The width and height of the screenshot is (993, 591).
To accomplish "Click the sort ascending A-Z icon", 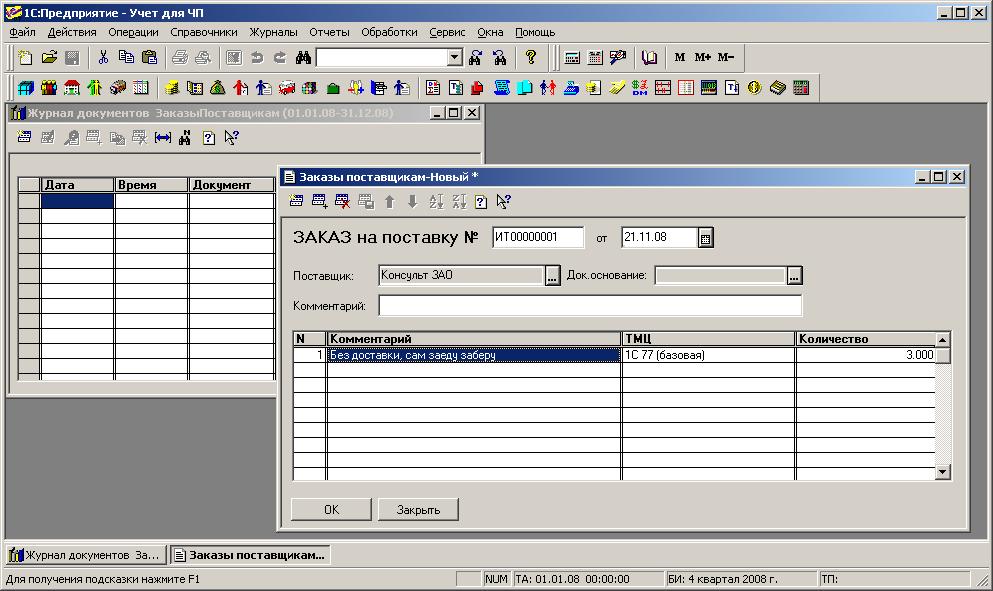I will (436, 202).
